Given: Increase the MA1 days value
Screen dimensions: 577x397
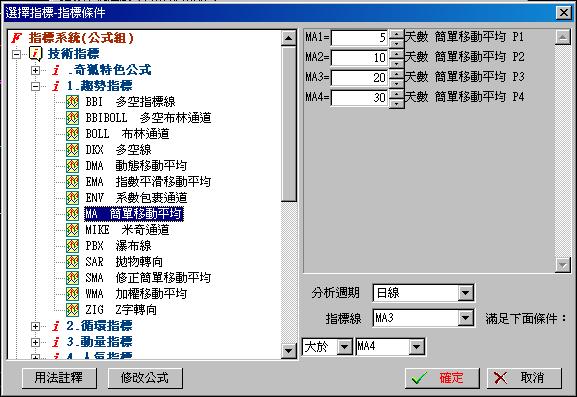Looking at the screenshot, I should click(396, 34).
